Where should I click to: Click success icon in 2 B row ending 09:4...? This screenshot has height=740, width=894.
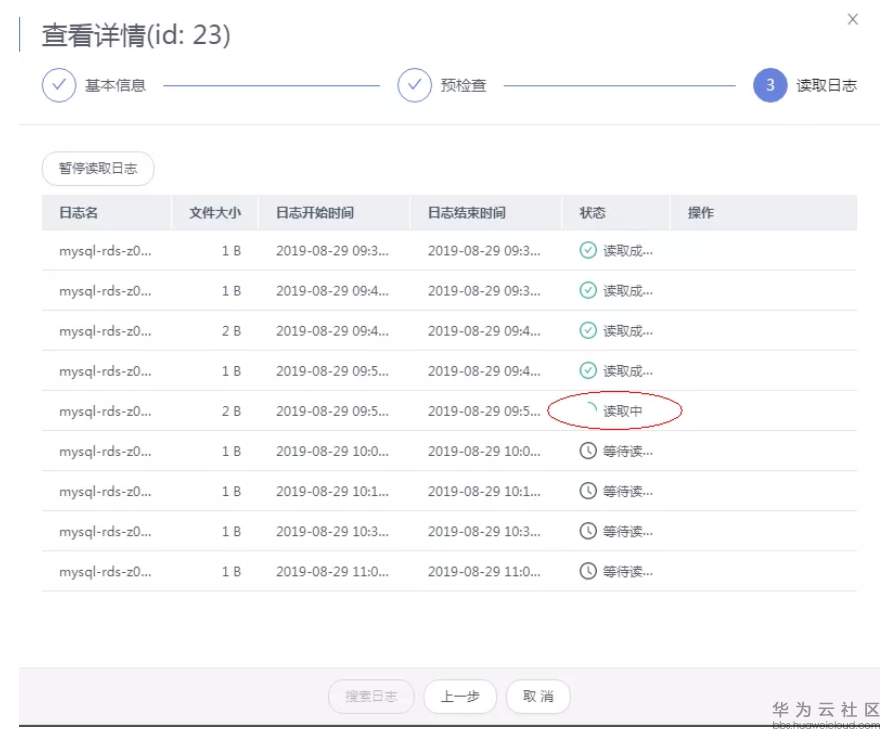tap(588, 331)
